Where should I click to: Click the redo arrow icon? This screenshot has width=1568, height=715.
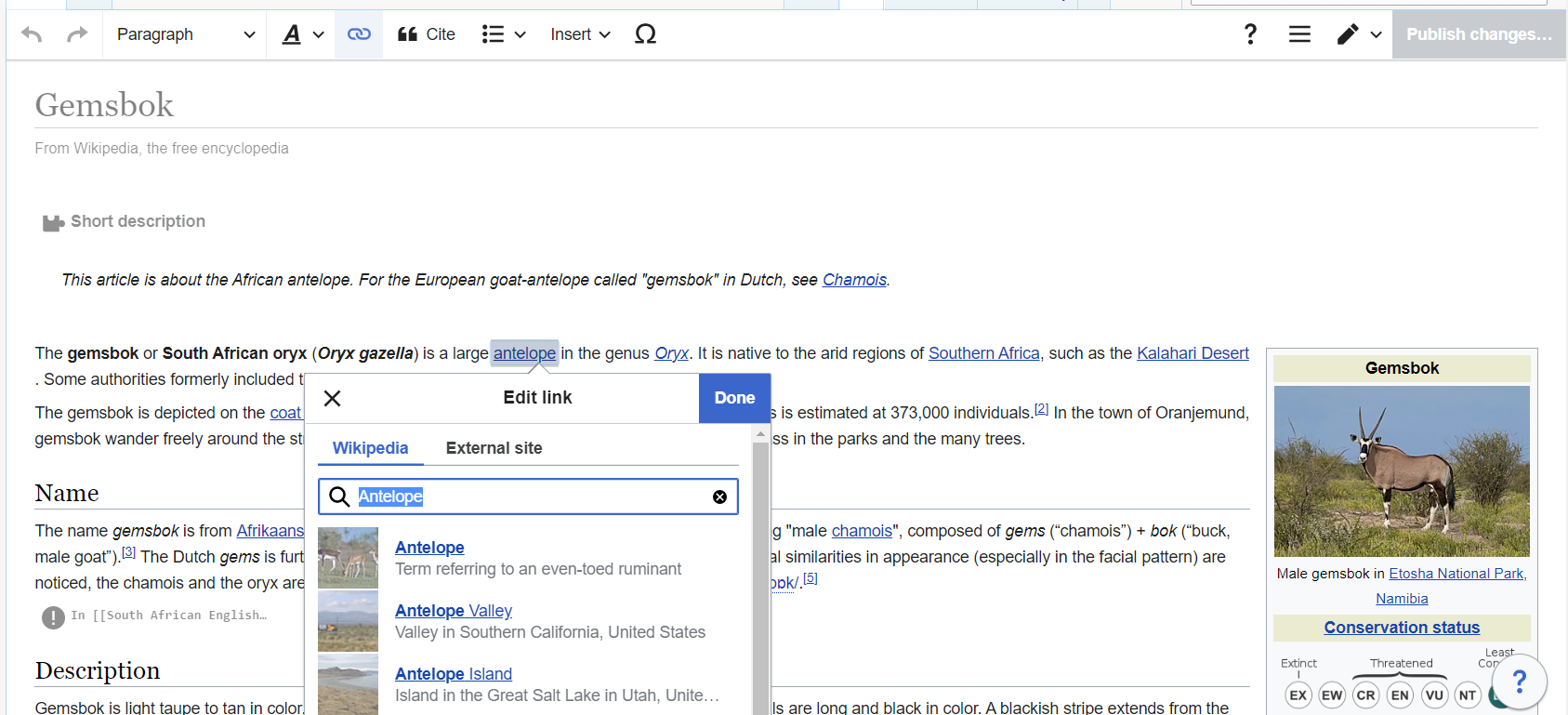click(x=77, y=34)
